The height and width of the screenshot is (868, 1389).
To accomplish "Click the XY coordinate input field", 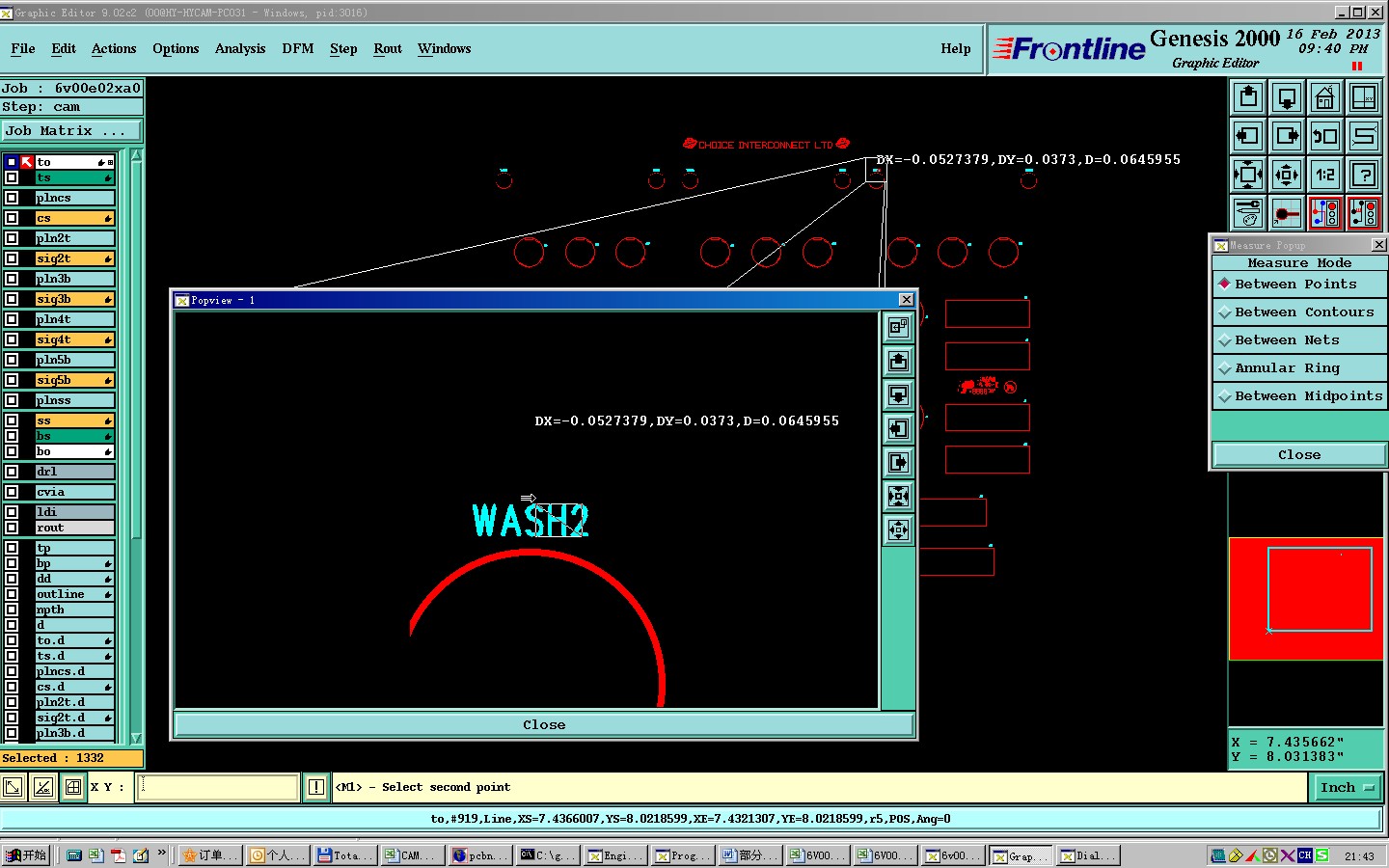I will click(x=217, y=788).
